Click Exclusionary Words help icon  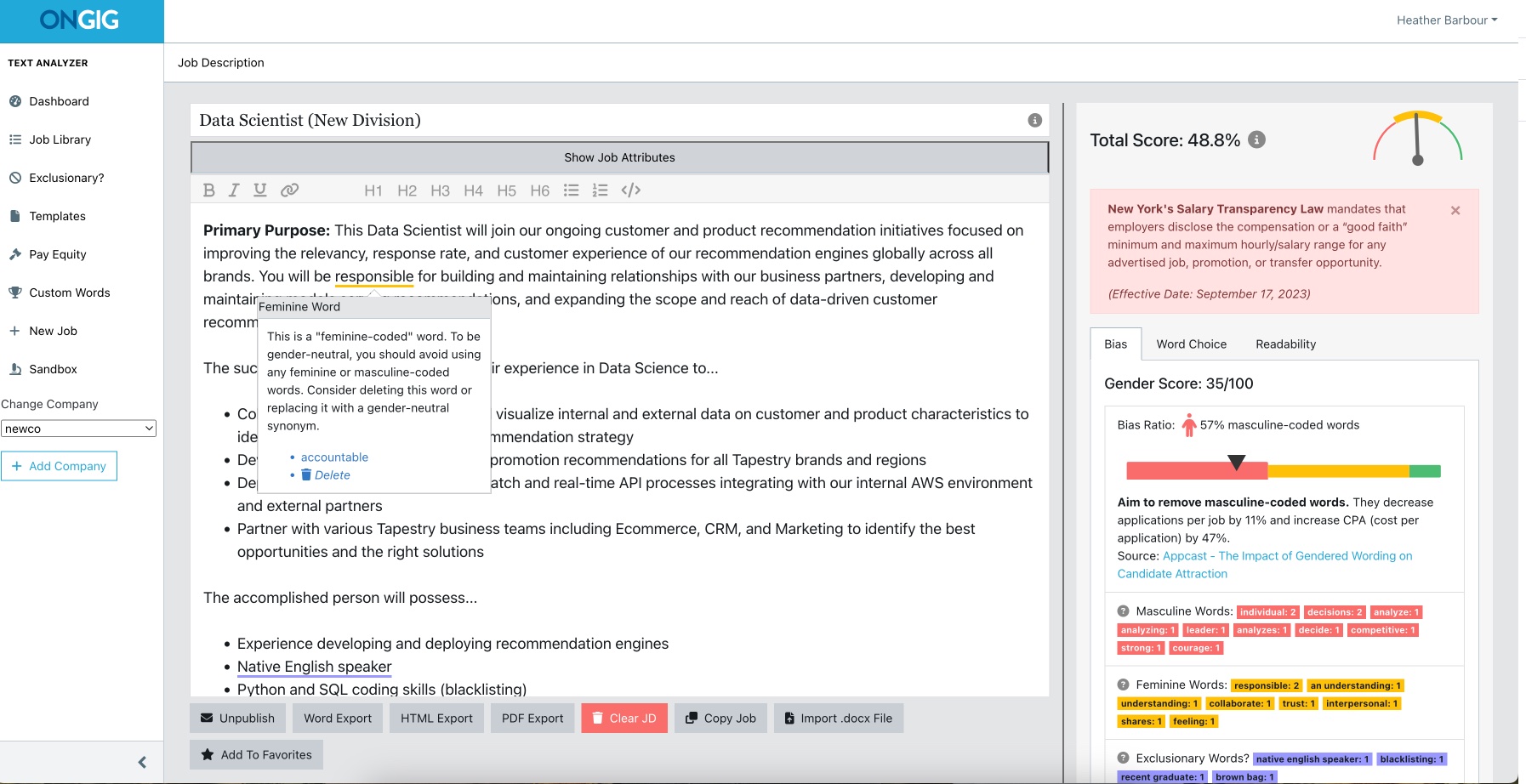point(1123,758)
